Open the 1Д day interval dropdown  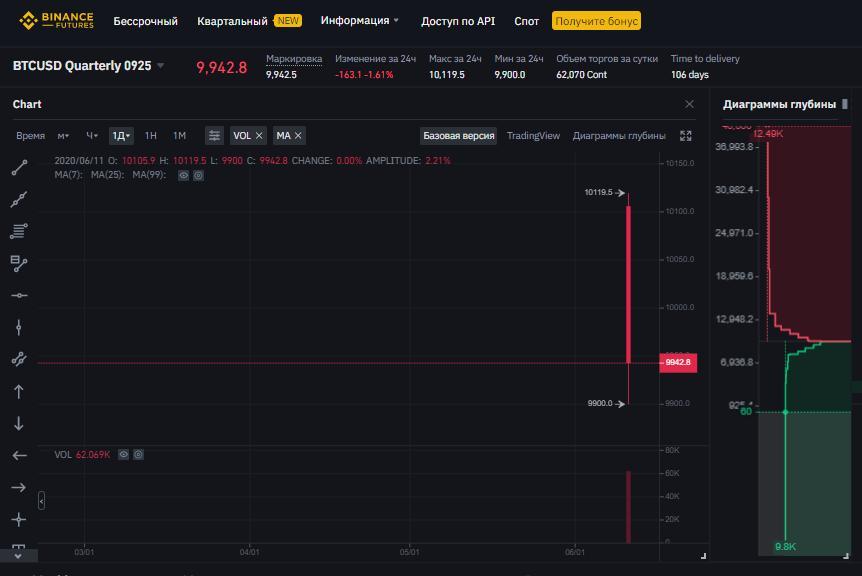tap(121, 136)
